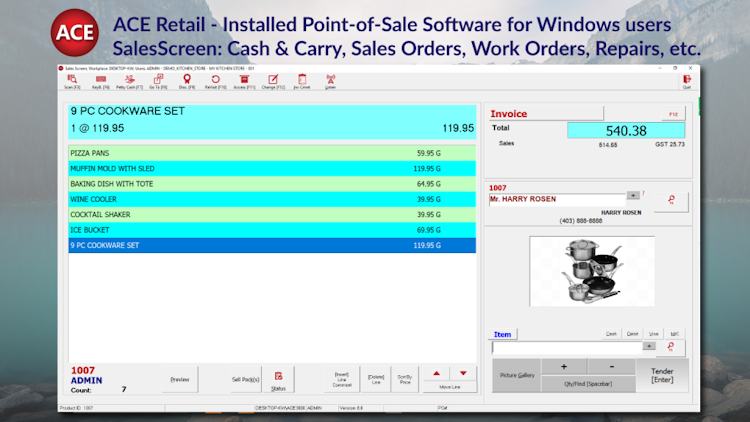The width and height of the screenshot is (750, 422).
Task: Apply discount with Disc [F9] icon
Action: pyautogui.click(x=187, y=82)
